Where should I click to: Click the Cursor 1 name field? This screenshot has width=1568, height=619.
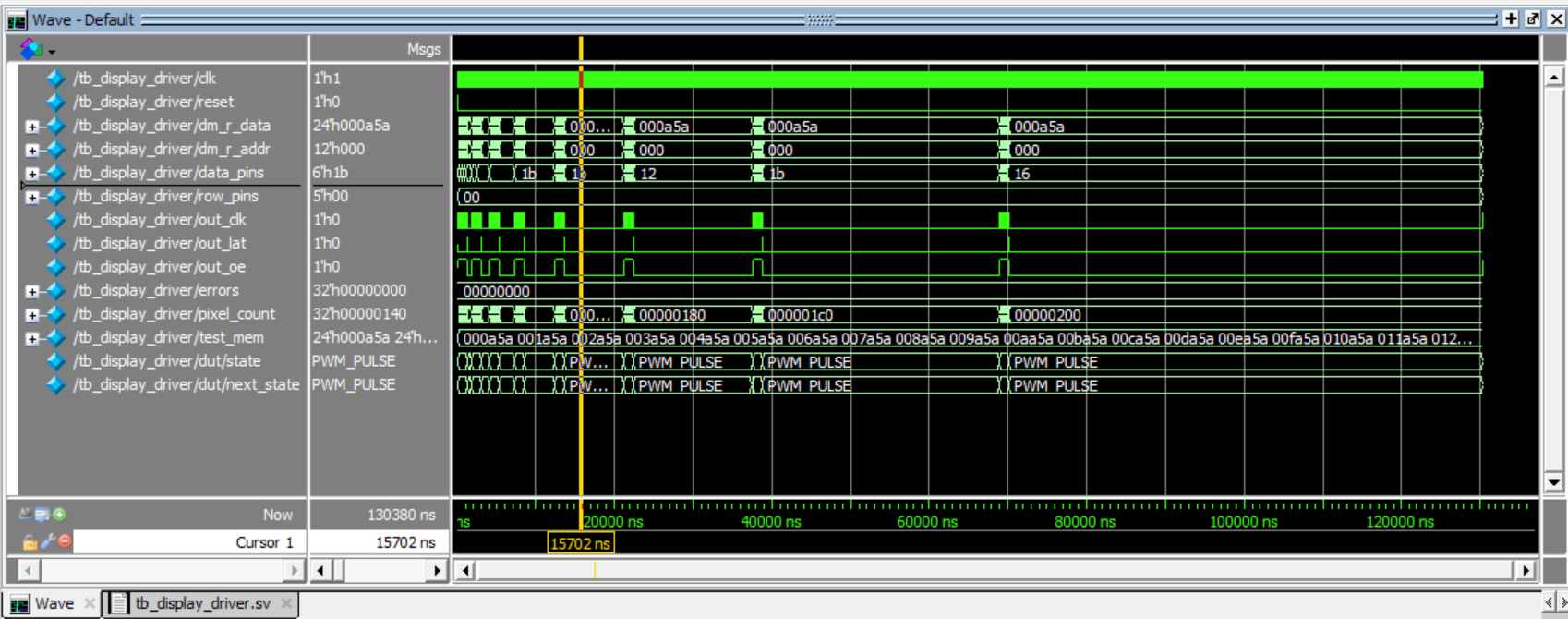coord(189,542)
